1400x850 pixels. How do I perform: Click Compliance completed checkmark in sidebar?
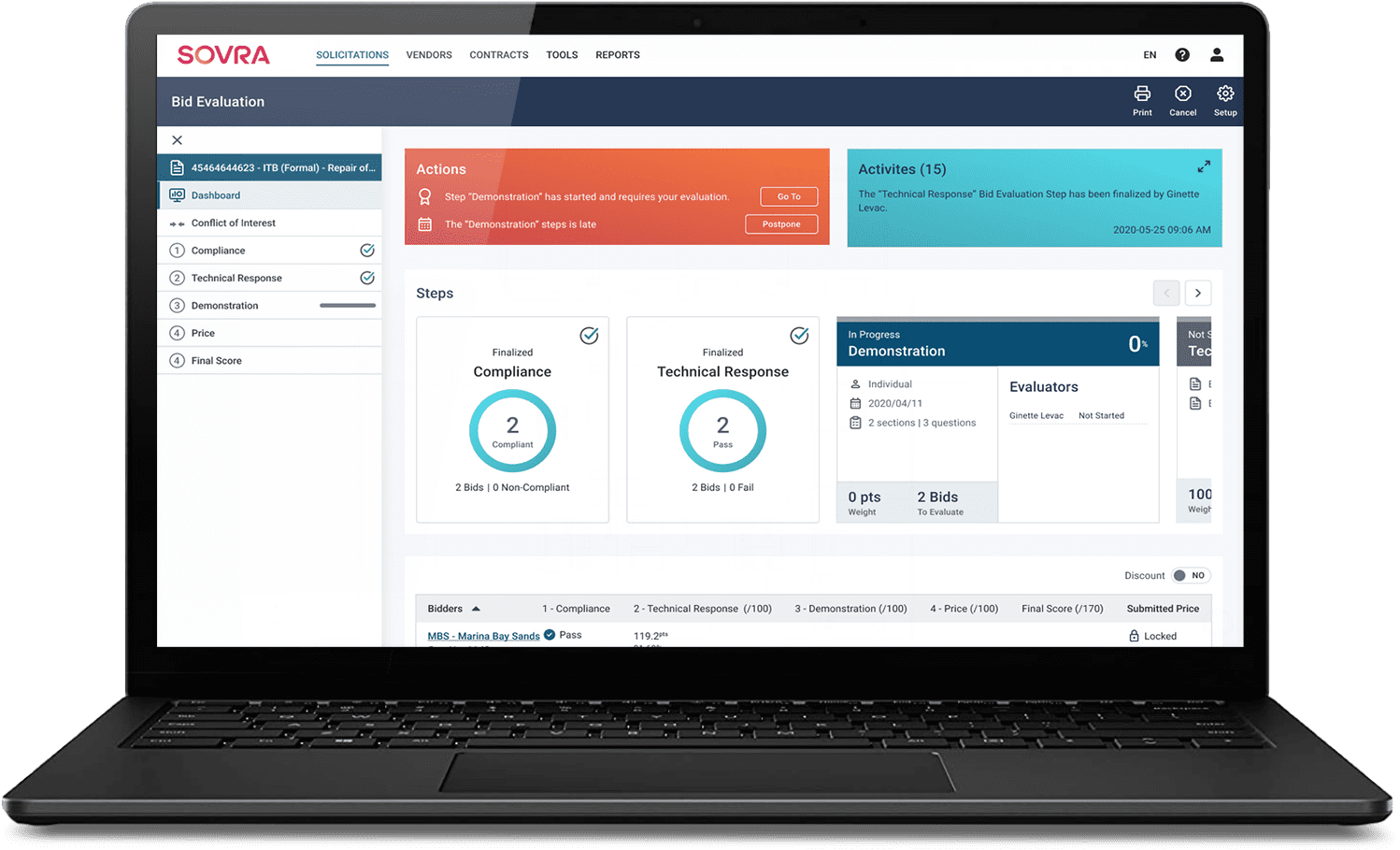[x=367, y=251]
